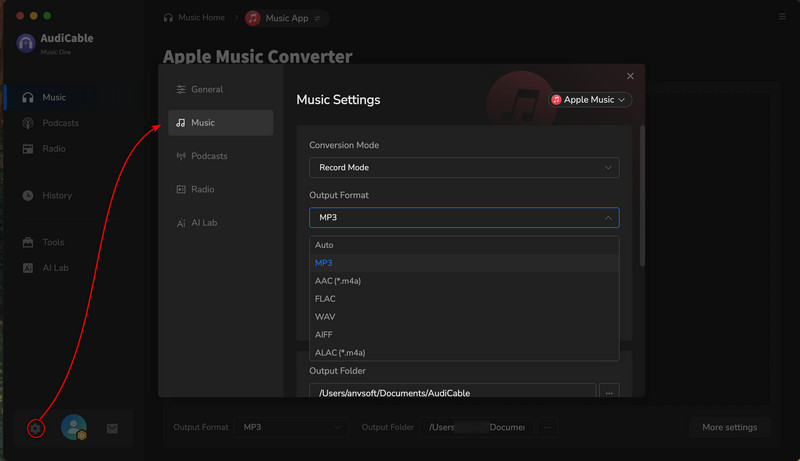Open the user account avatar

[73, 427]
